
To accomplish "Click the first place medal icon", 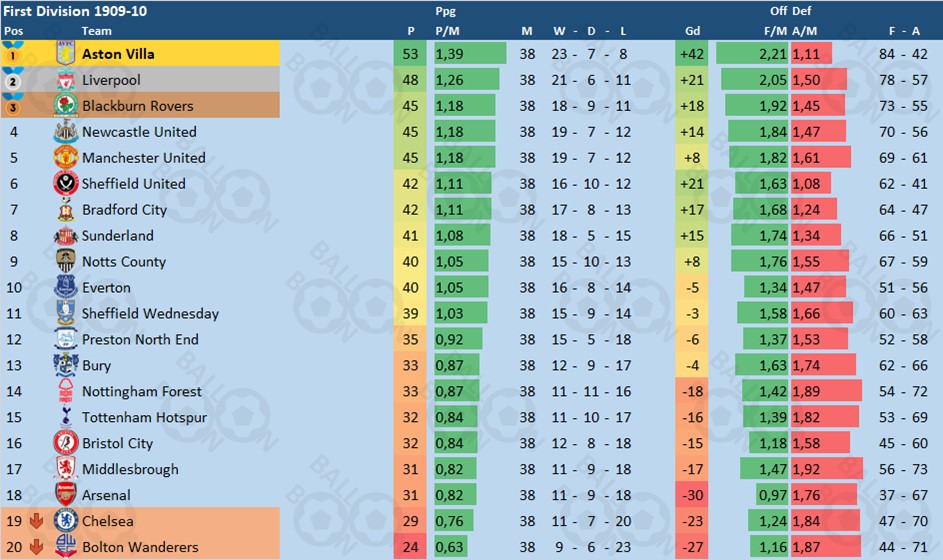I will click(x=13, y=54).
